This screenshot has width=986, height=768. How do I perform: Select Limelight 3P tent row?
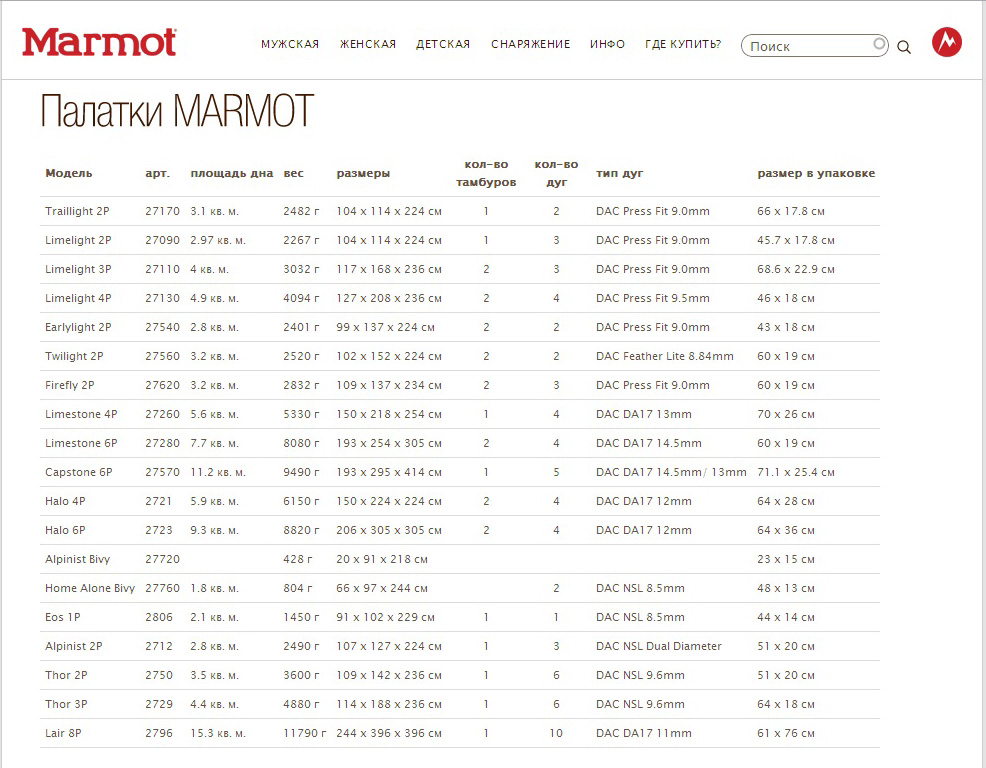78,269
